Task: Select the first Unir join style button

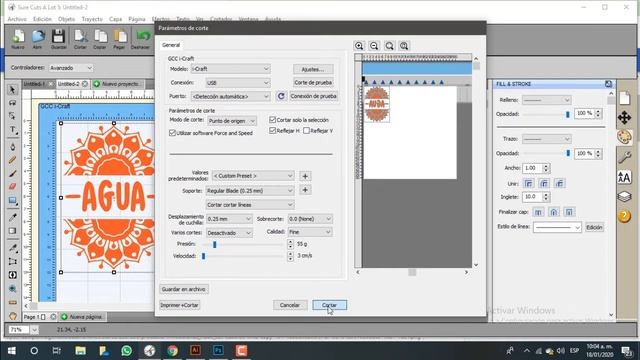Action: pos(529,184)
